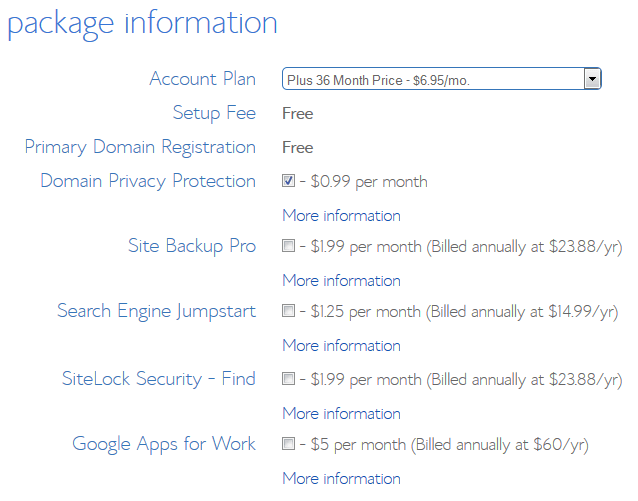638x501 pixels.
Task: Click the Google Apps for Work label
Action: click(x=164, y=444)
